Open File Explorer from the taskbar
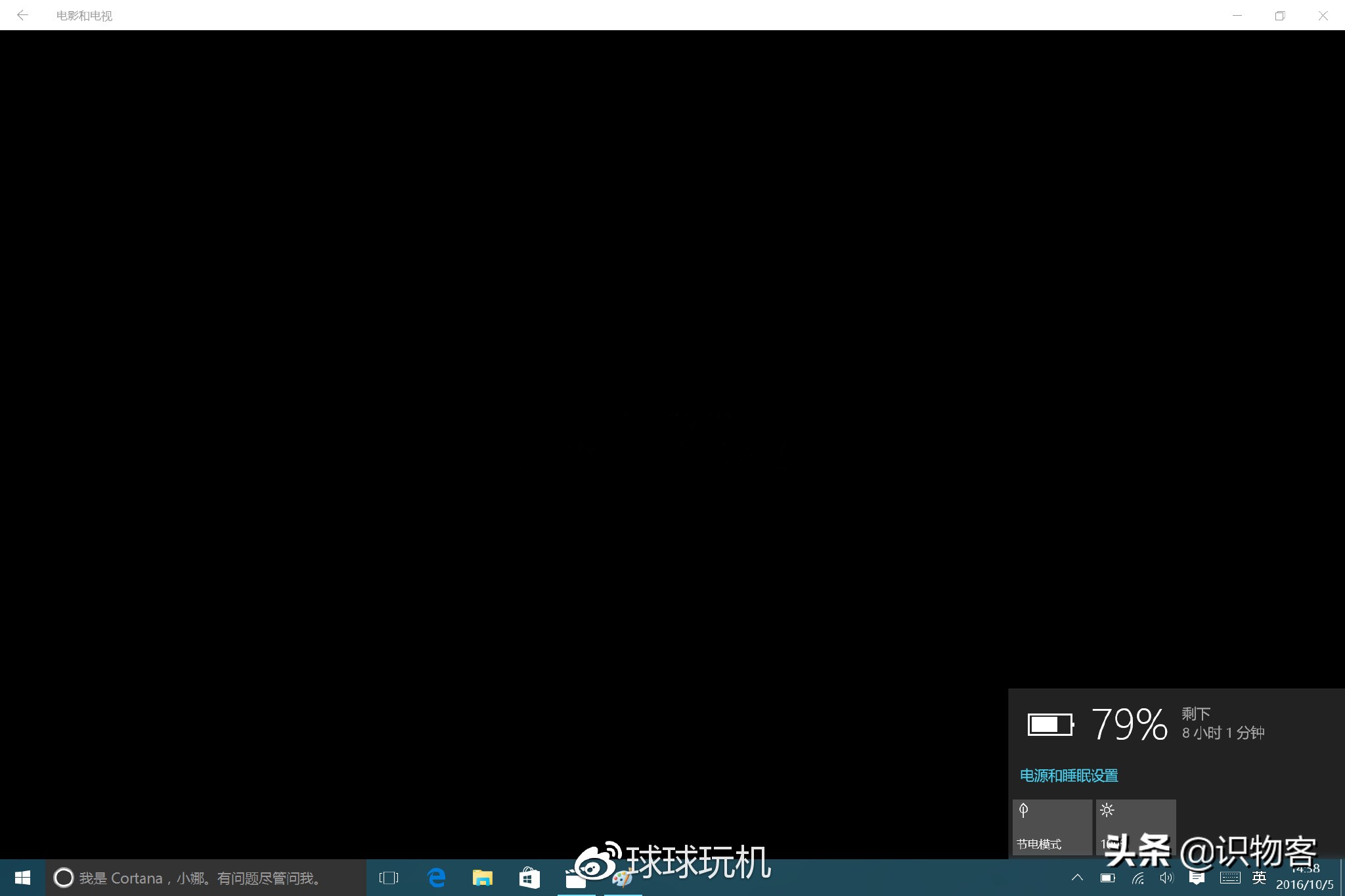This screenshot has height=896, width=1345. [x=483, y=878]
